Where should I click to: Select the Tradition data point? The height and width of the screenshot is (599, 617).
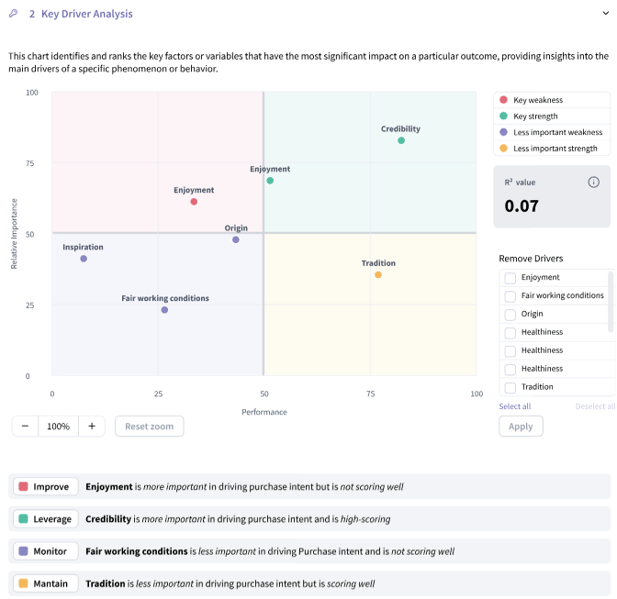pyautogui.click(x=378, y=275)
